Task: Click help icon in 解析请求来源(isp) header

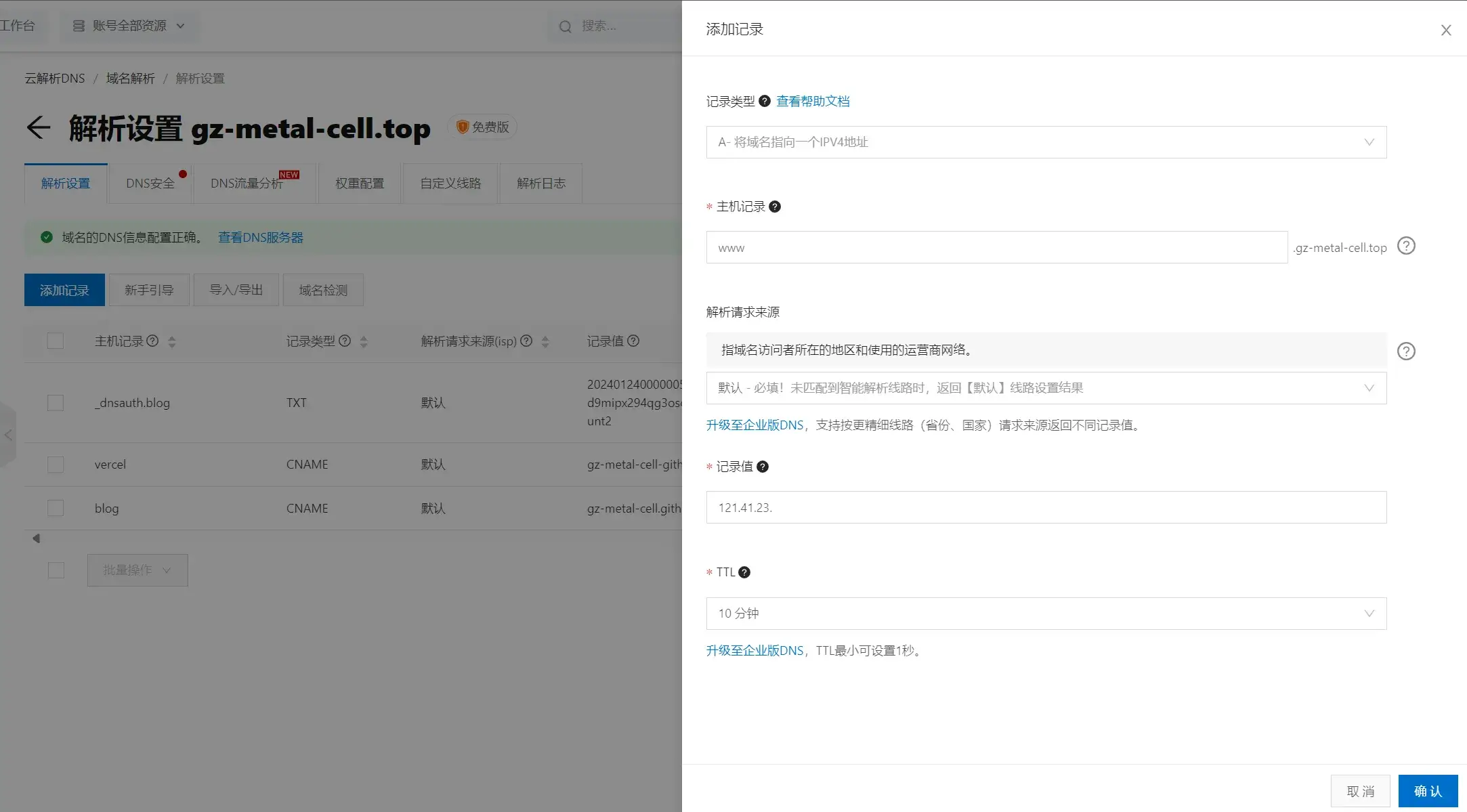Action: (x=526, y=341)
